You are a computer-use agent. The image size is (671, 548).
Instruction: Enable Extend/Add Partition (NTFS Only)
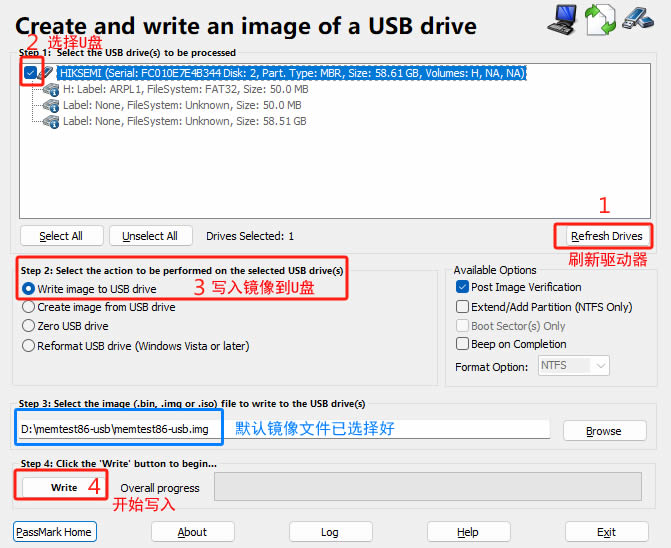(462, 307)
